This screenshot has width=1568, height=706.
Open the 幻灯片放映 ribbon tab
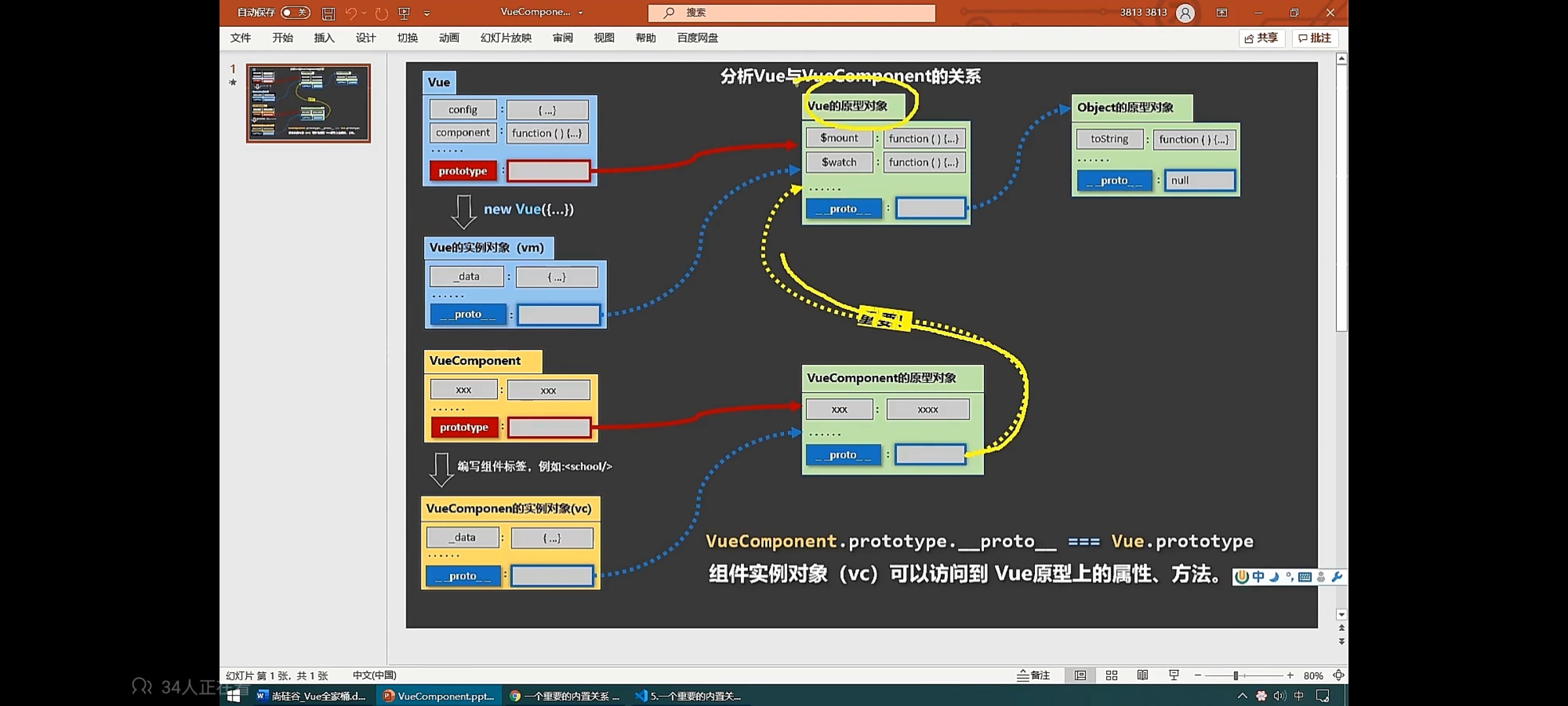coord(506,38)
